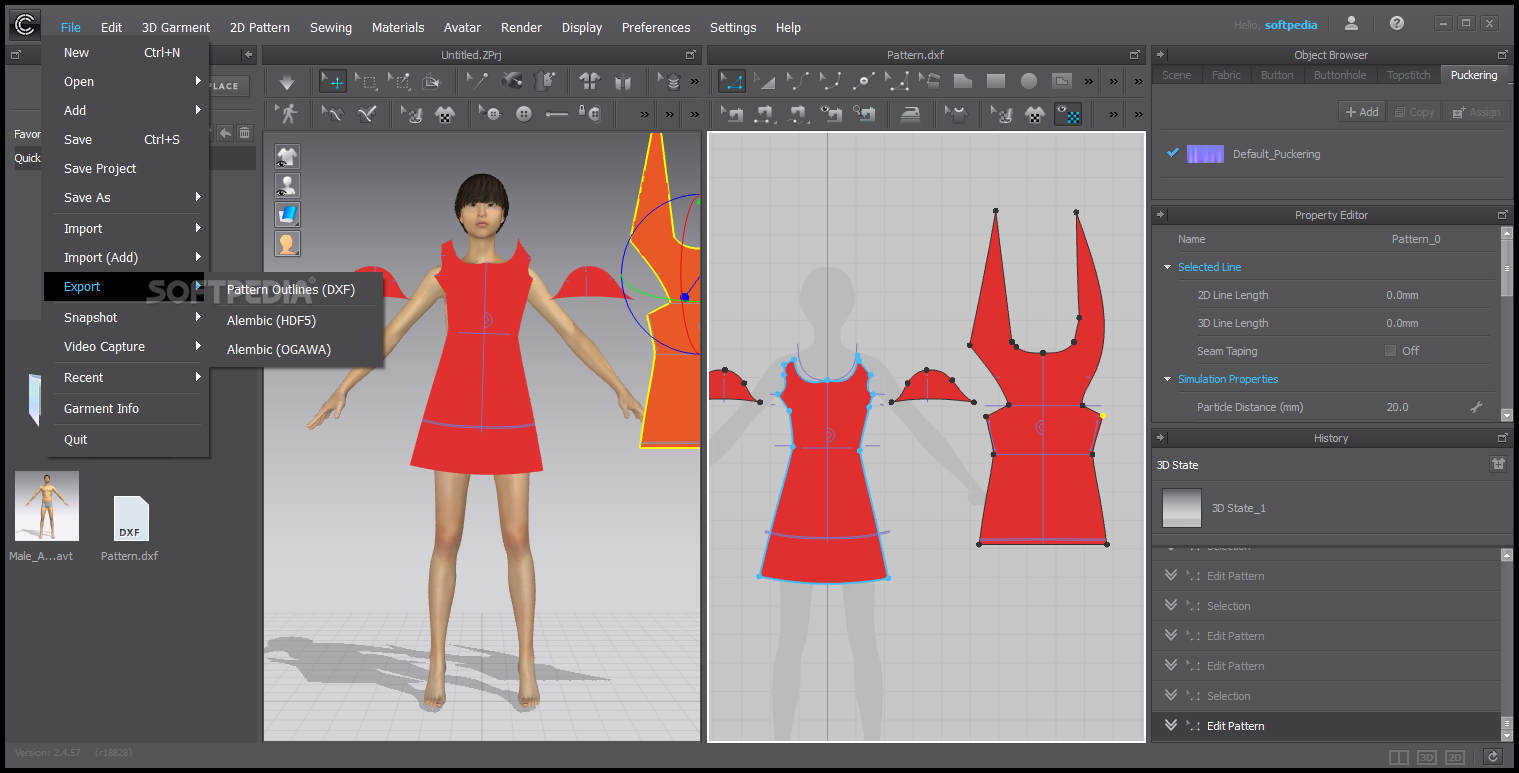The height and width of the screenshot is (773, 1519).
Task: Click the garment display icon in 3D view
Action: [287, 156]
